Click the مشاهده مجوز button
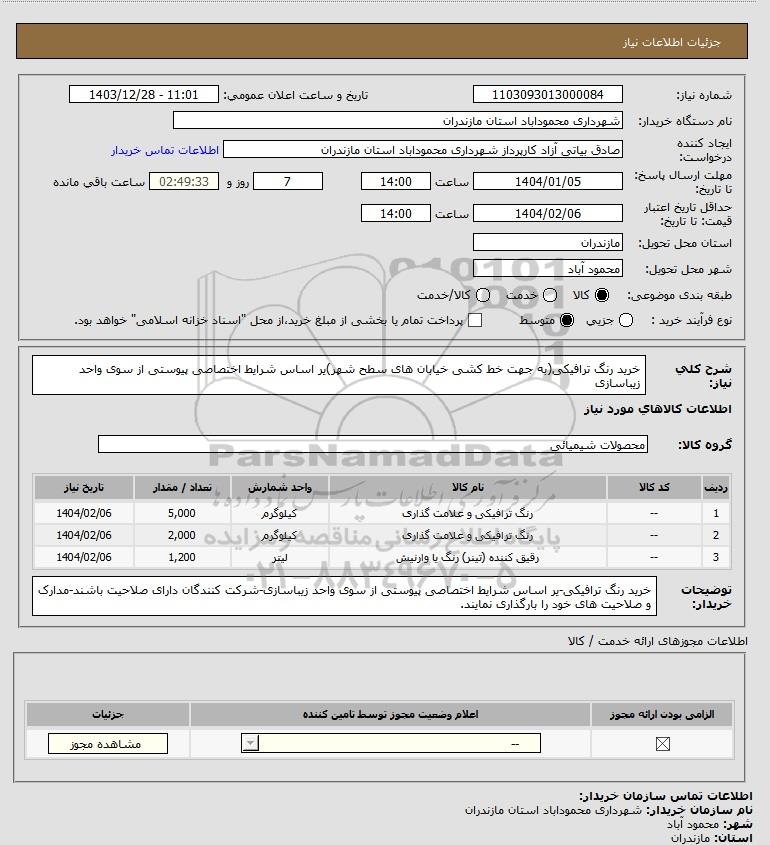This screenshot has width=770, height=845. click(x=107, y=744)
